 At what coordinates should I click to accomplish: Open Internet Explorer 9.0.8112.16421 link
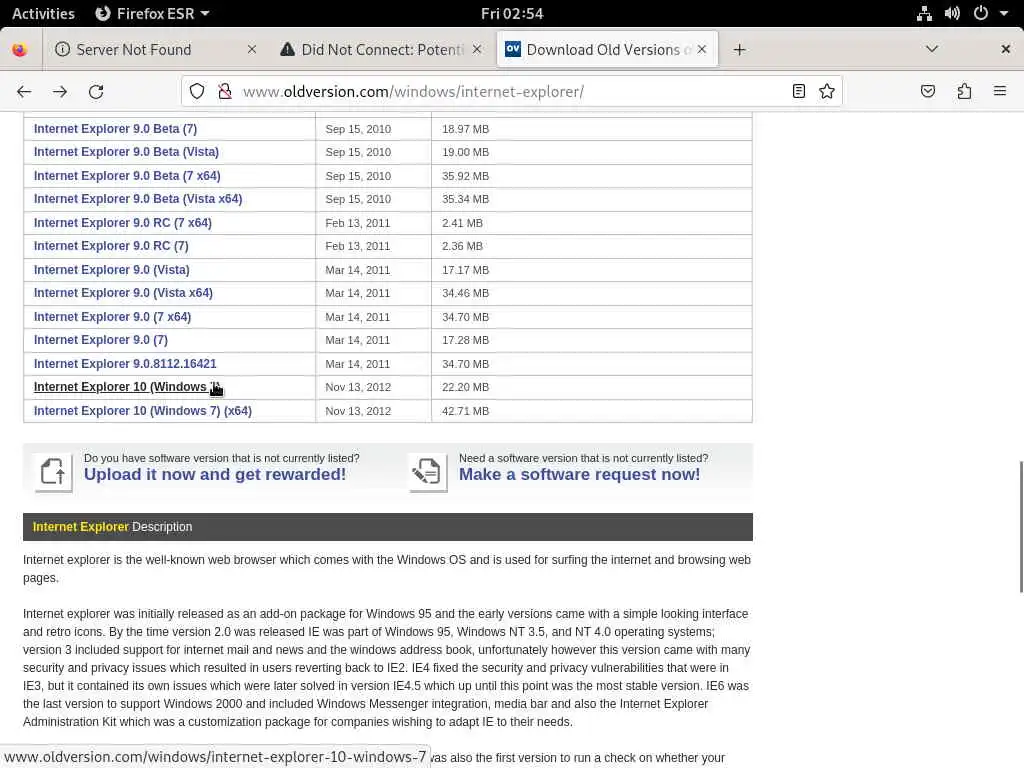pyautogui.click(x=125, y=364)
